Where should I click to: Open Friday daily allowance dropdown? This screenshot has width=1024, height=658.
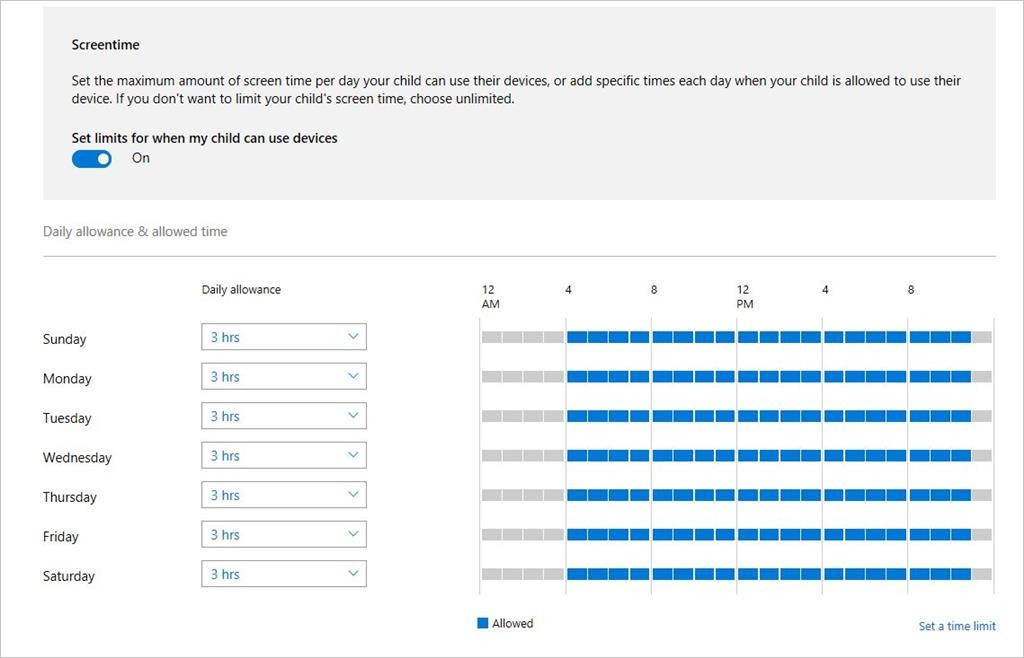click(x=284, y=535)
